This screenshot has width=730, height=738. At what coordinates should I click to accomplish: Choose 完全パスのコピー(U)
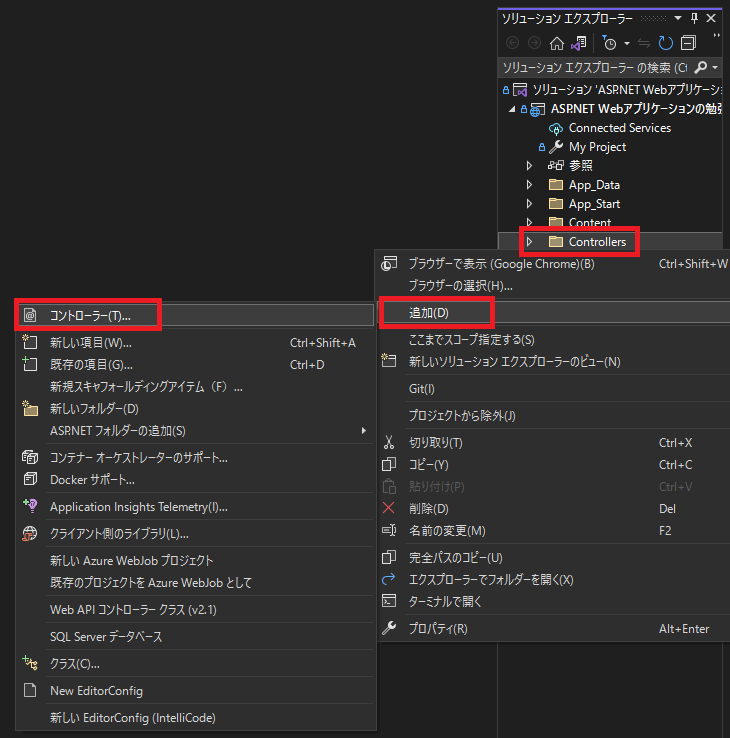point(553,558)
